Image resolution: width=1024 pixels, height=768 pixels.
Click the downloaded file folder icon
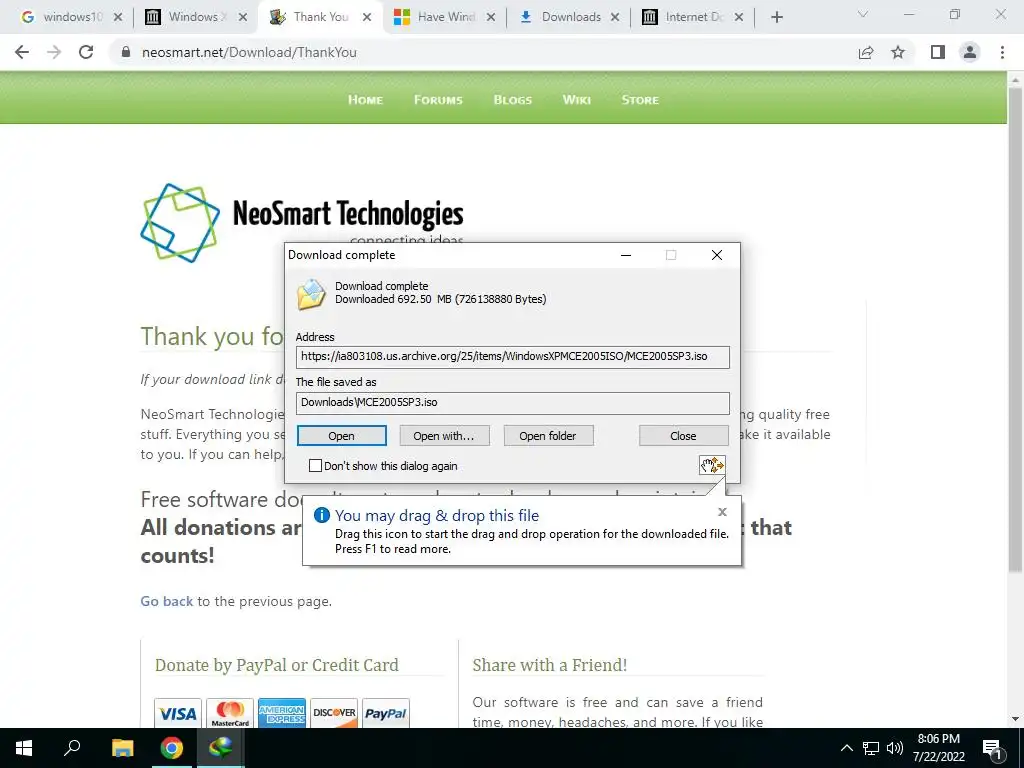click(311, 294)
